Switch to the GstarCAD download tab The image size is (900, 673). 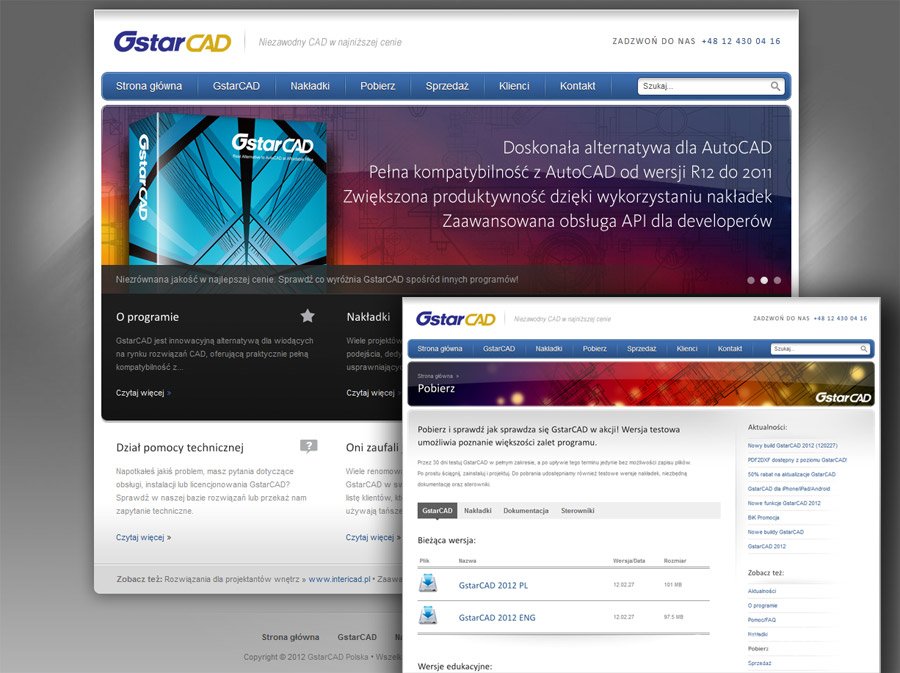[x=437, y=511]
